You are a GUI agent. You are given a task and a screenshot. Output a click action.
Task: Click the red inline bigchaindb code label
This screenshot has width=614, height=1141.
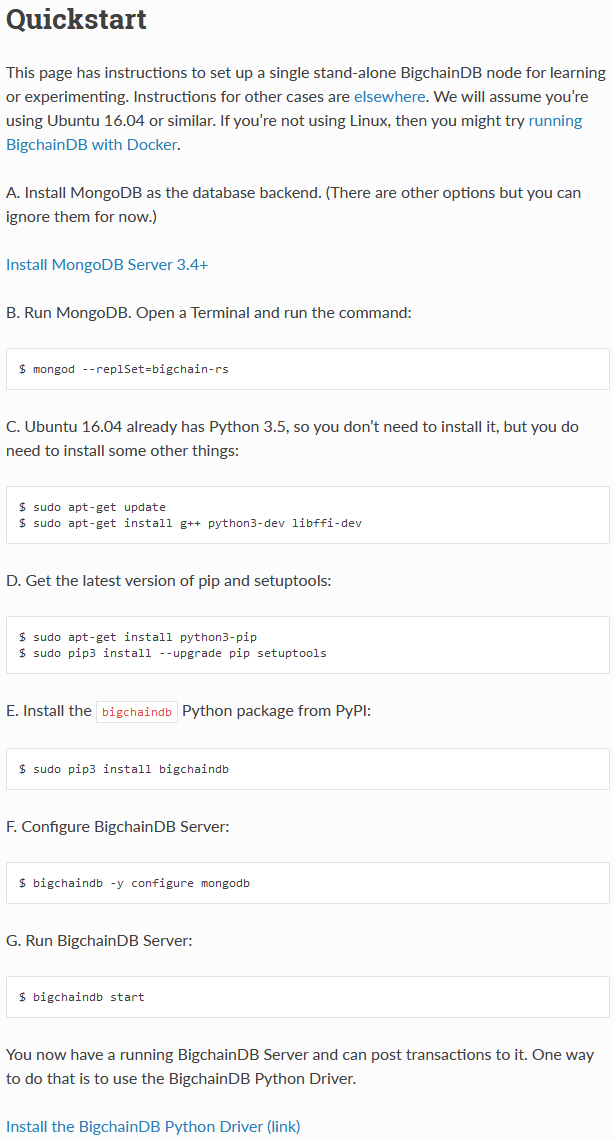pos(137,712)
